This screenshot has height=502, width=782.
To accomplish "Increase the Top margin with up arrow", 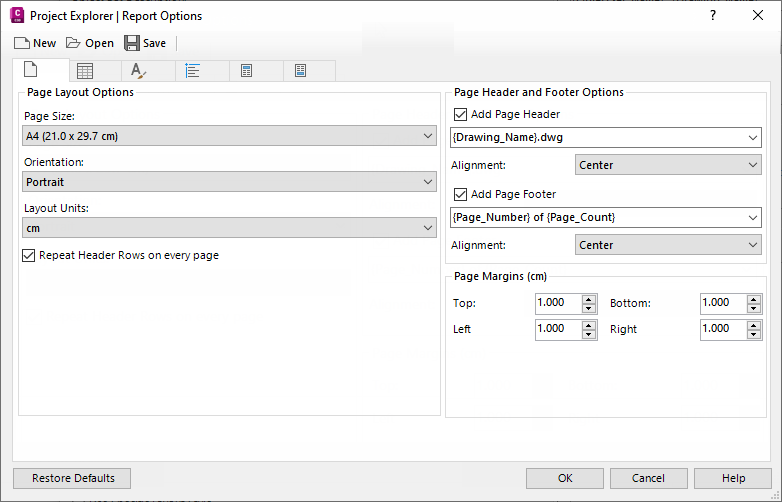I will [x=588, y=298].
